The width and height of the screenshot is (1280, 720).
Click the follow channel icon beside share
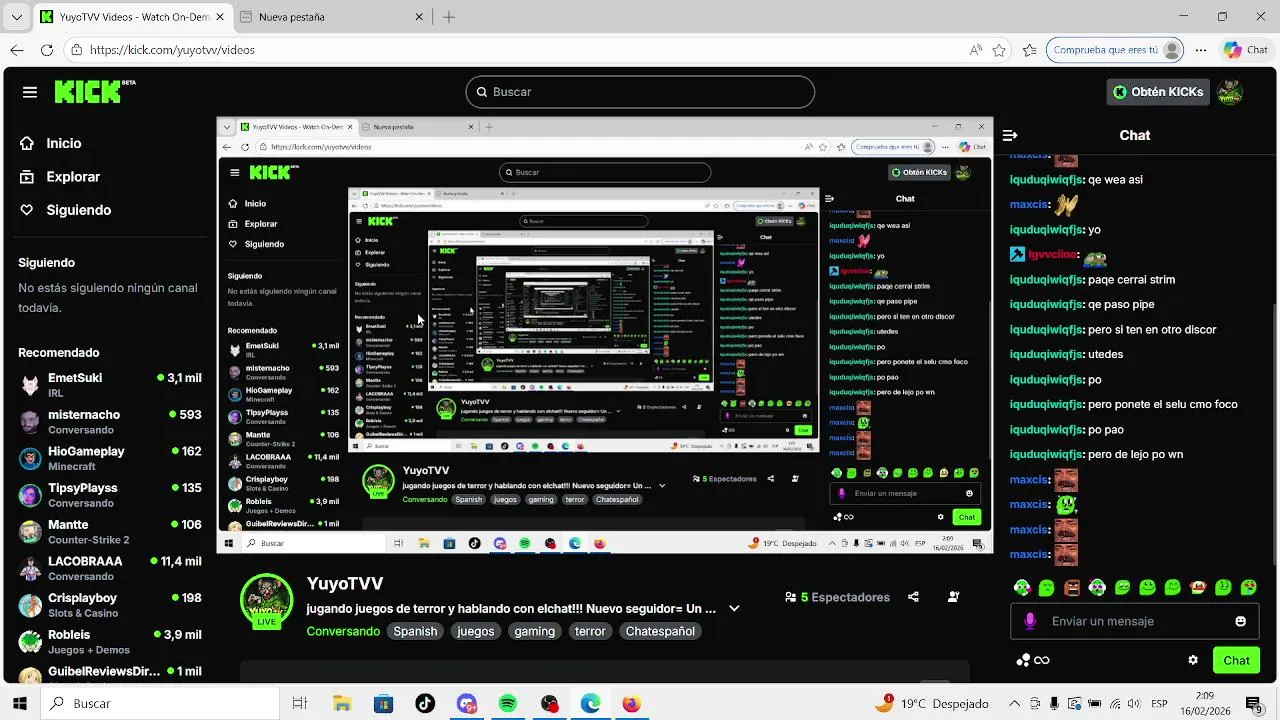coord(953,597)
